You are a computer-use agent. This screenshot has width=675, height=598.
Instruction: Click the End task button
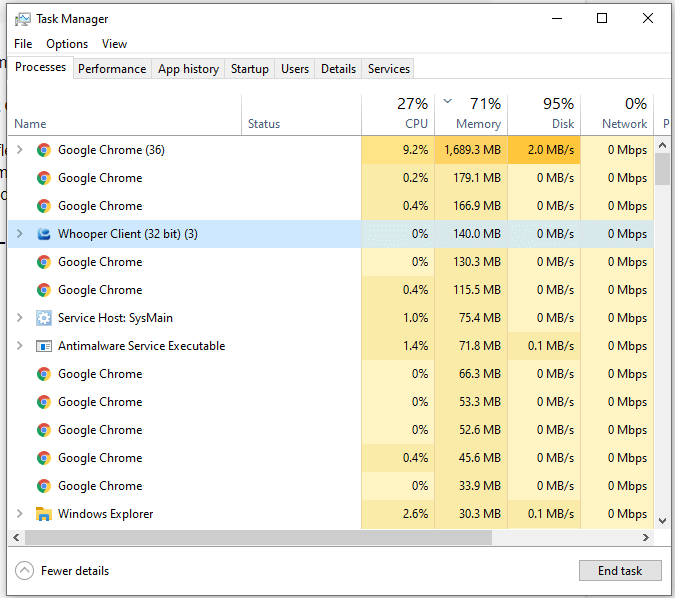coord(620,570)
